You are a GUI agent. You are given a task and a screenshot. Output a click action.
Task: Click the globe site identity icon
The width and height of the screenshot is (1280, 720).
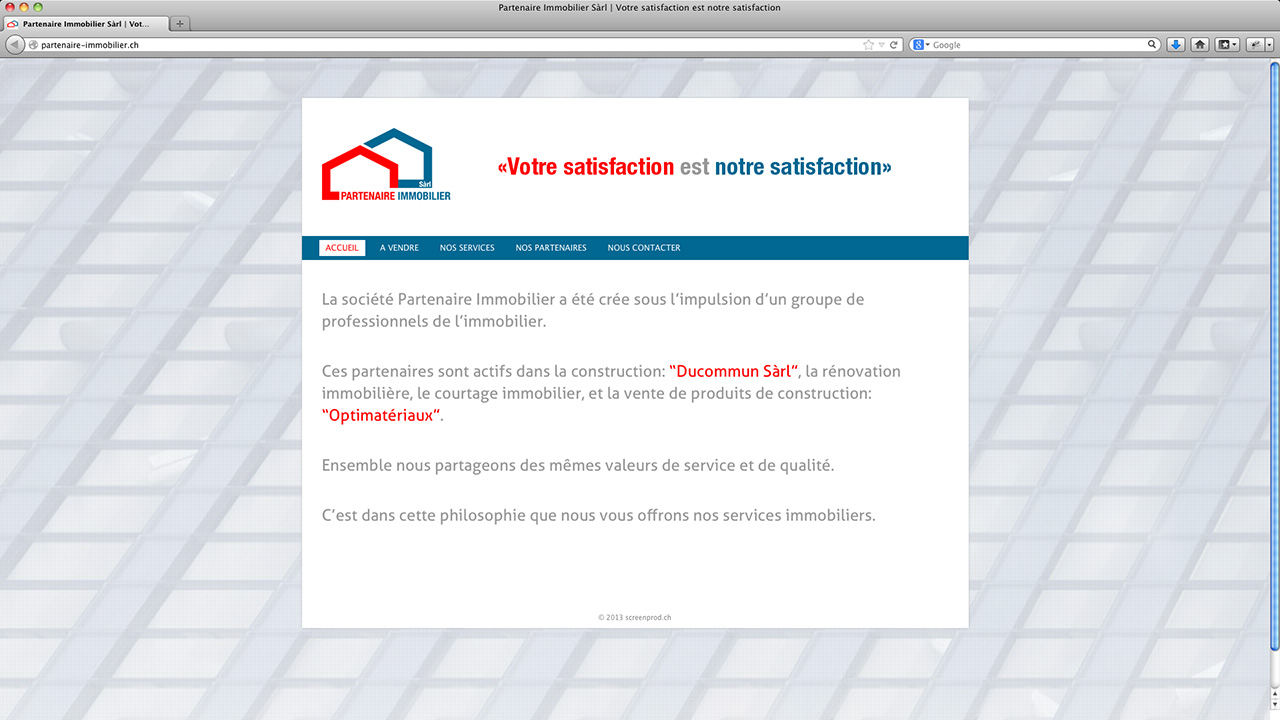(x=33, y=45)
